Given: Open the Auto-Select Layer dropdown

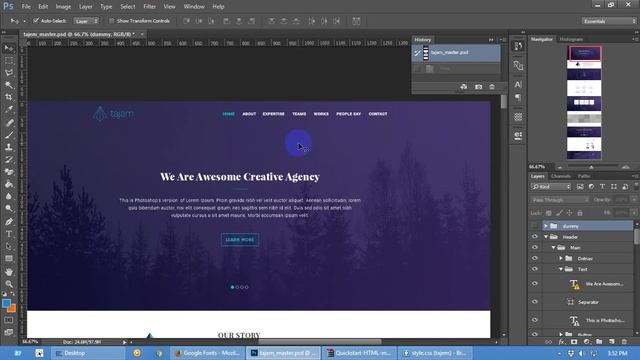Looking at the screenshot, I should tap(86, 21).
